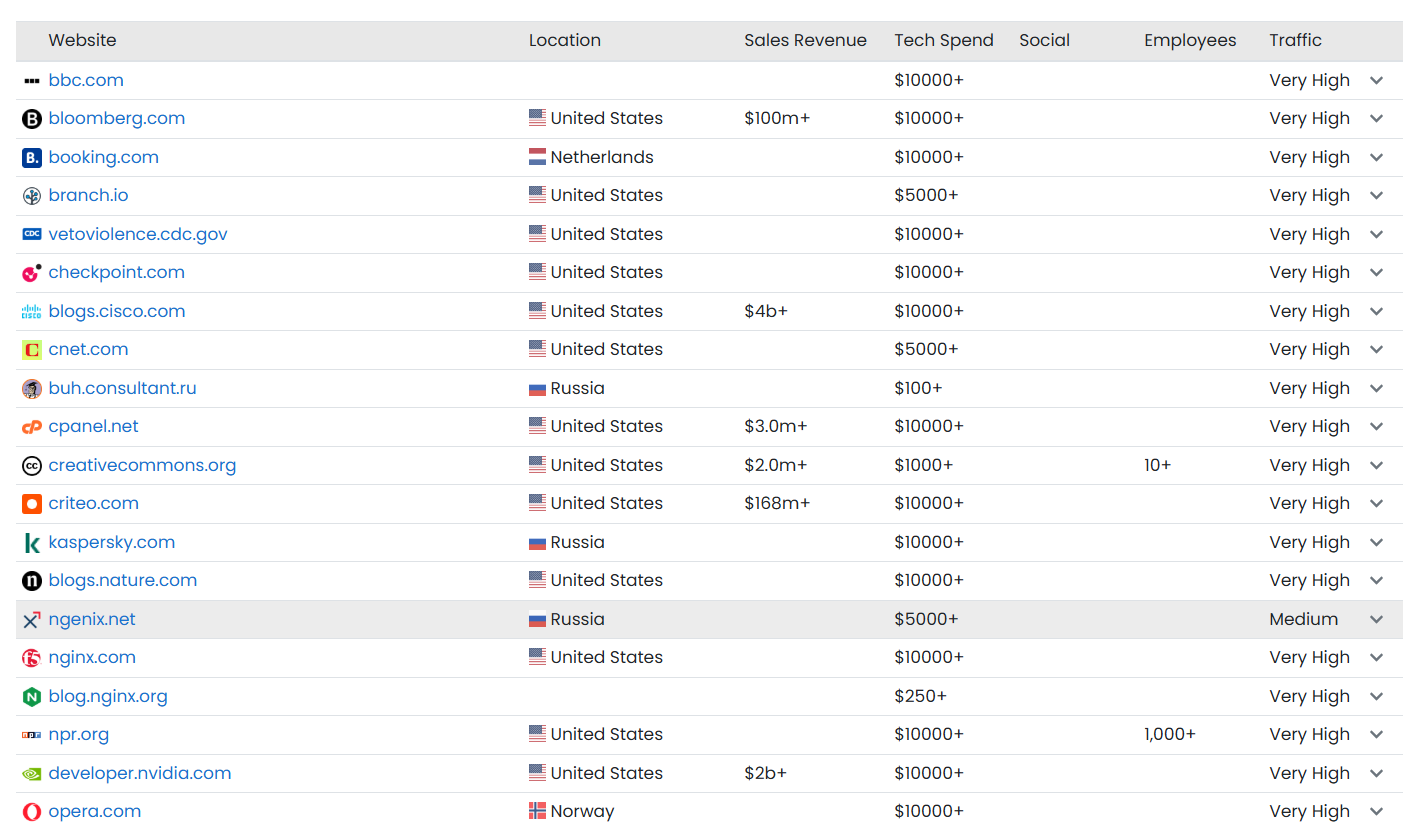The width and height of the screenshot is (1419, 827).
Task: Click the 10+ employees value for creativecommons.org
Action: click(x=1157, y=465)
